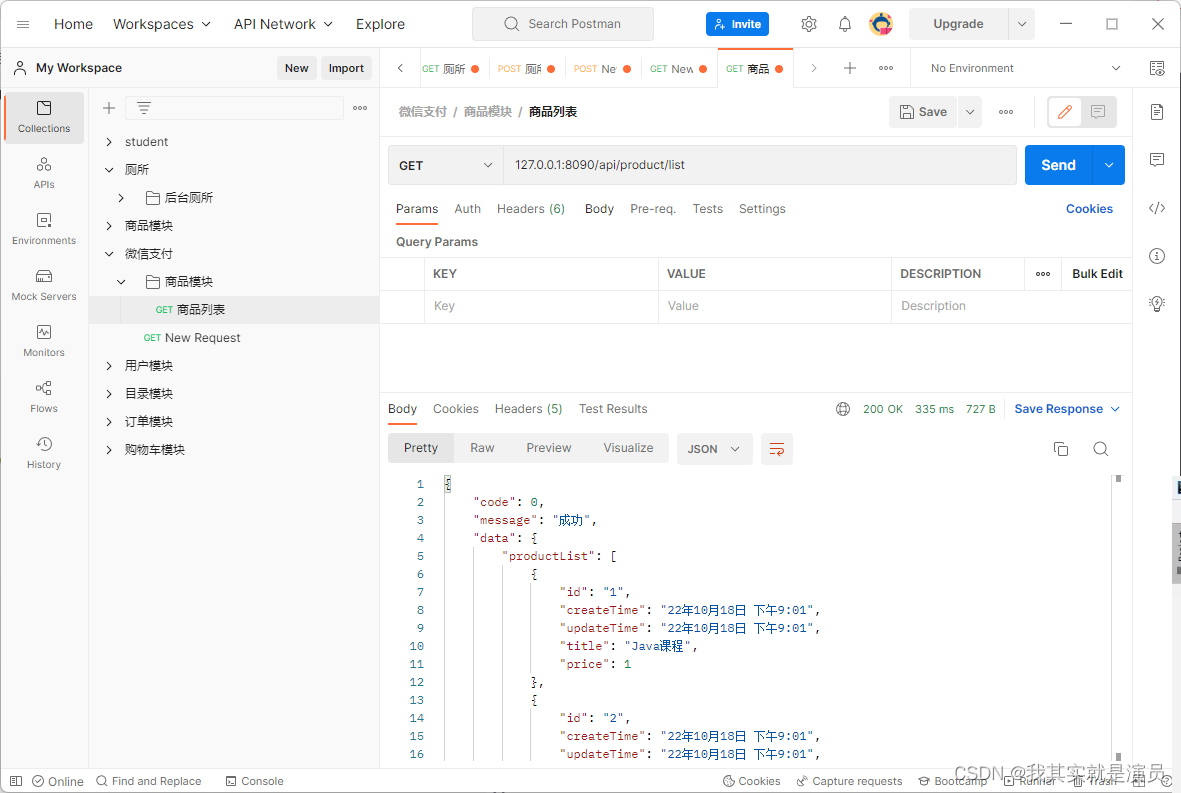This screenshot has width=1181, height=793.
Task: Click the Search Postman box
Action: point(563,24)
